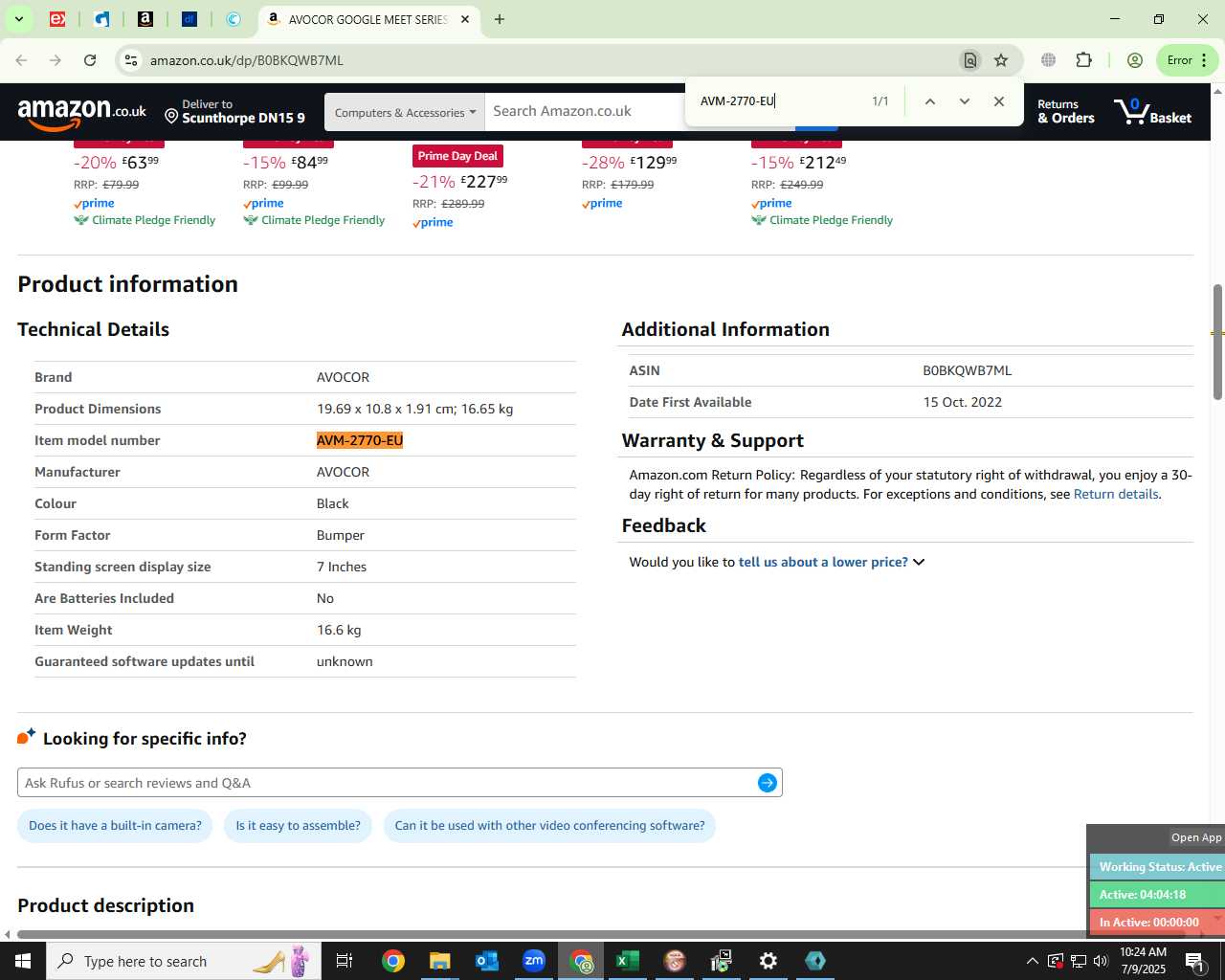The width and height of the screenshot is (1225, 980).
Task: Open Computers & Accessories category dropdown
Action: 405,112
